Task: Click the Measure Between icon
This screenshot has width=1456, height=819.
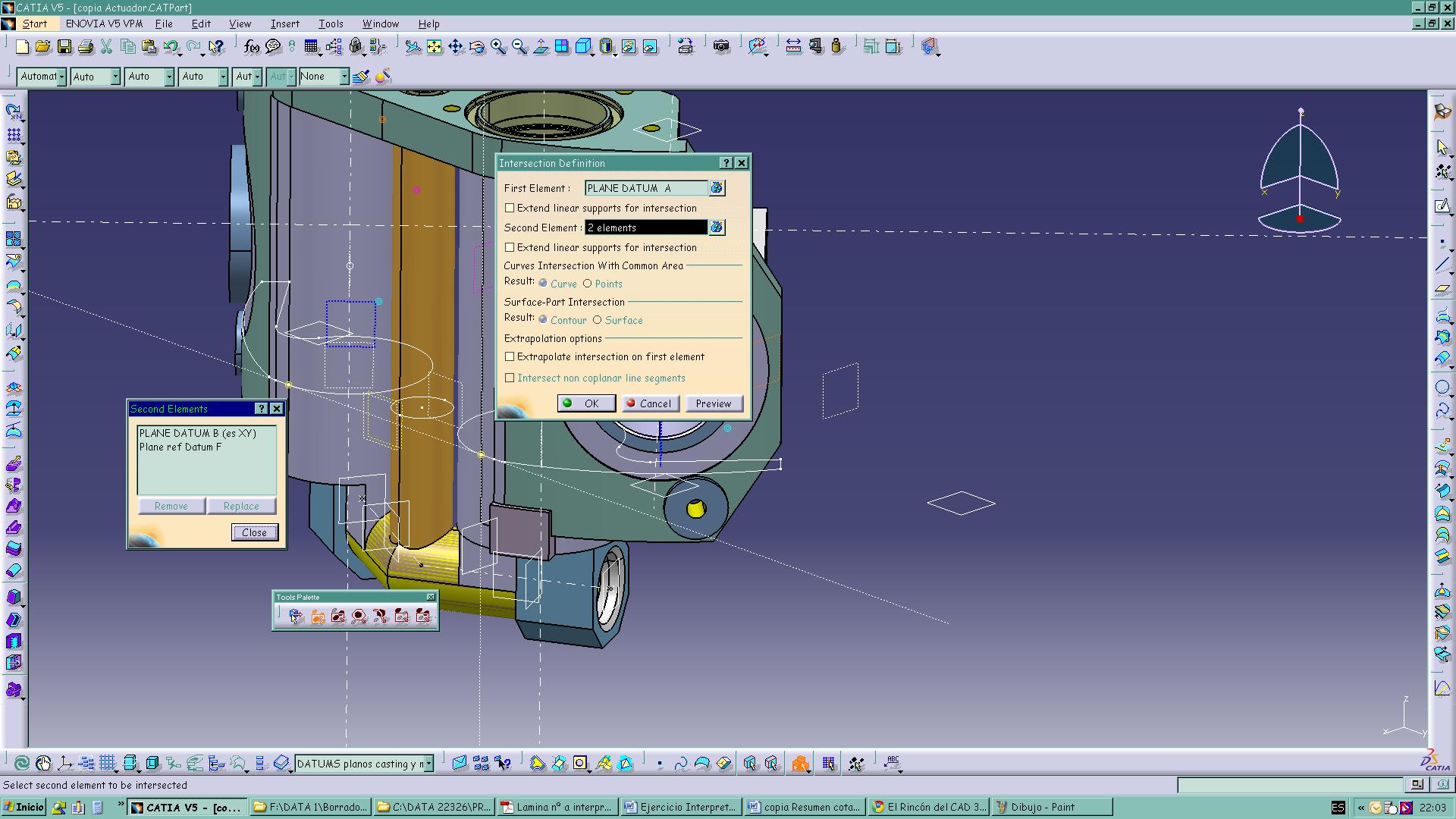Action: (793, 47)
